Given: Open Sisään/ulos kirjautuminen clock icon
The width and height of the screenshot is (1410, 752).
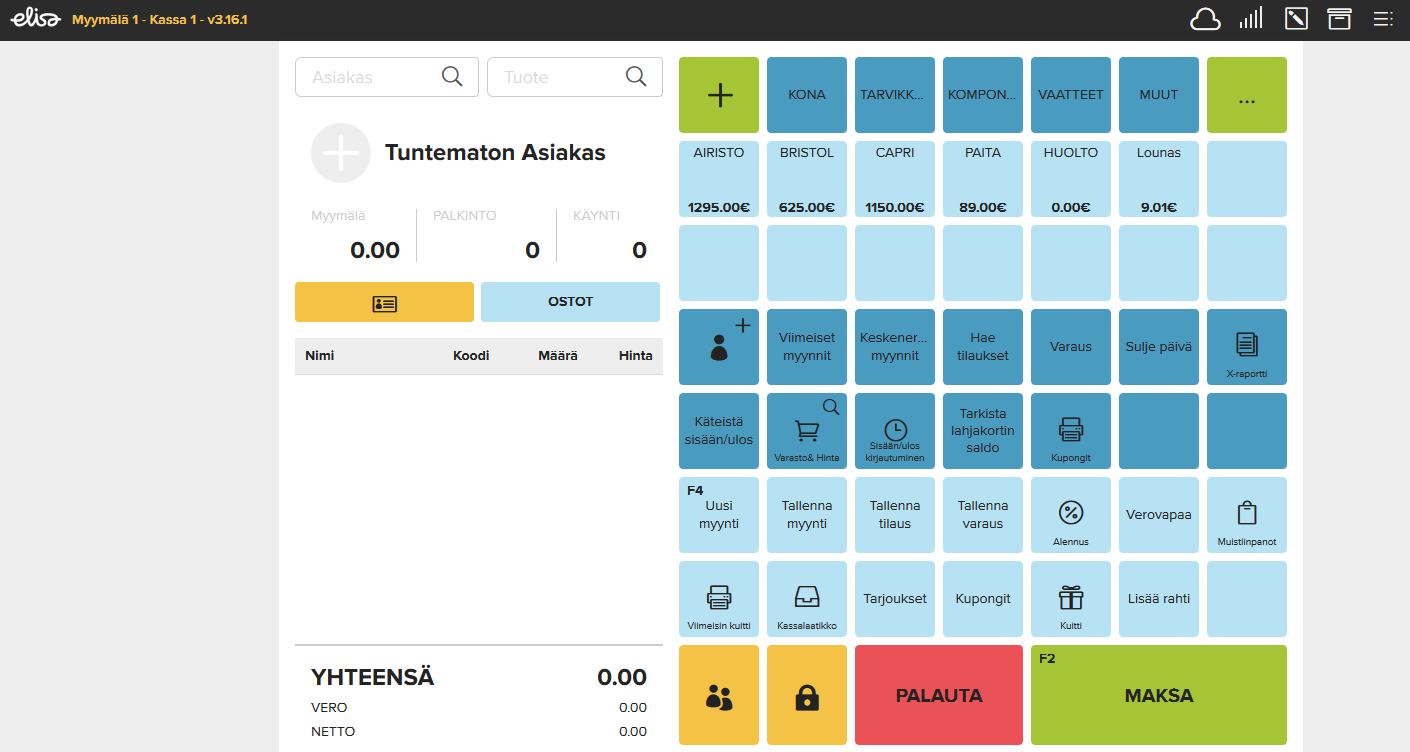Looking at the screenshot, I should coord(895,431).
